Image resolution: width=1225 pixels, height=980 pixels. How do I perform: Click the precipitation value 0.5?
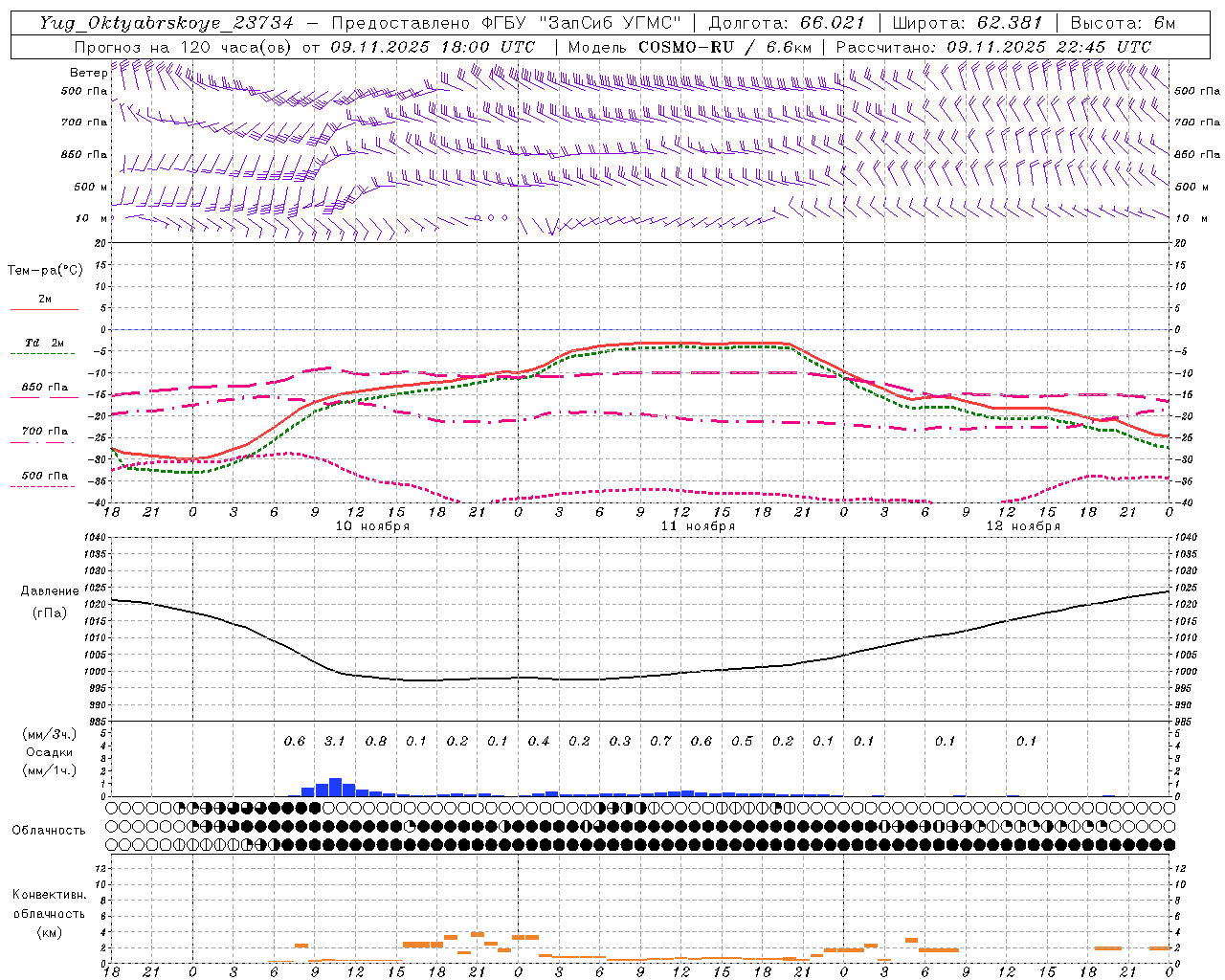click(742, 741)
